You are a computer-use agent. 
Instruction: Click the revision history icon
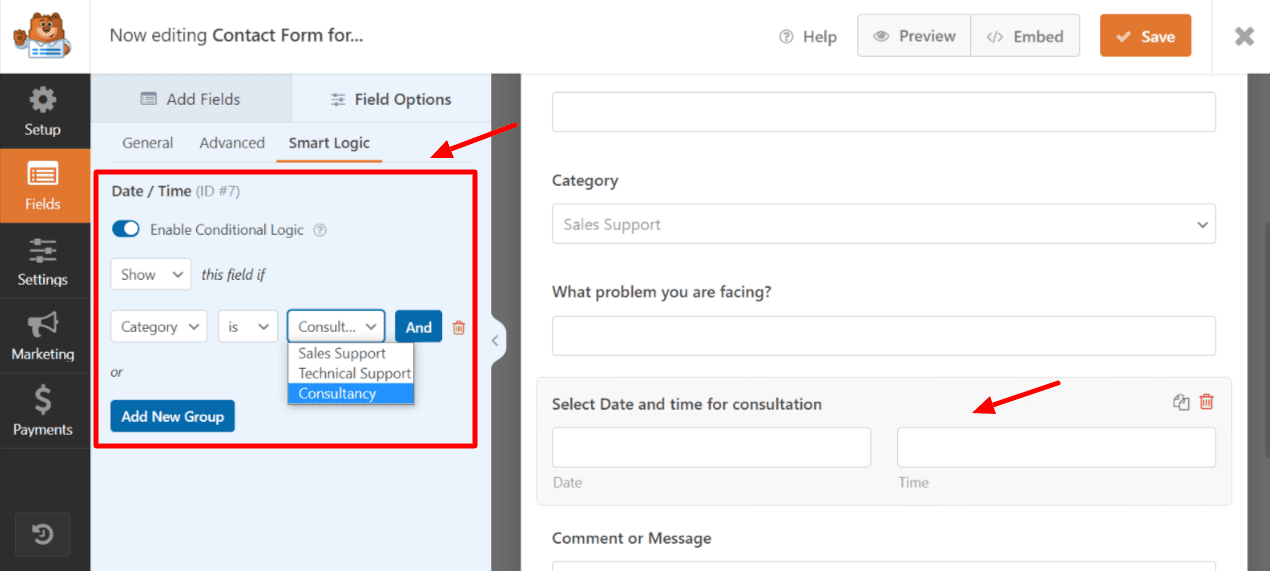(43, 535)
